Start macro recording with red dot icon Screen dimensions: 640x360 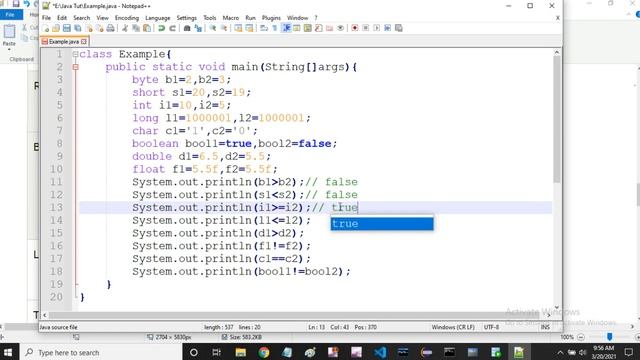(355, 28)
